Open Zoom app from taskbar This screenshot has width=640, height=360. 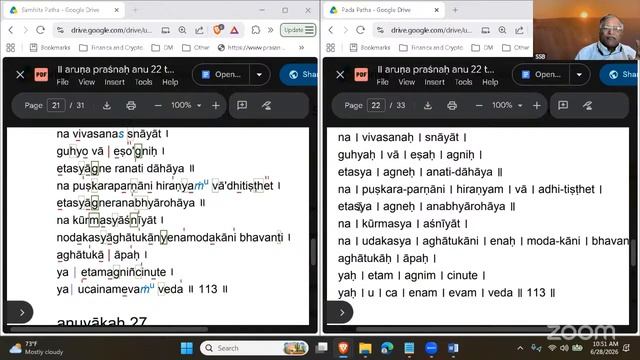(x=431, y=348)
